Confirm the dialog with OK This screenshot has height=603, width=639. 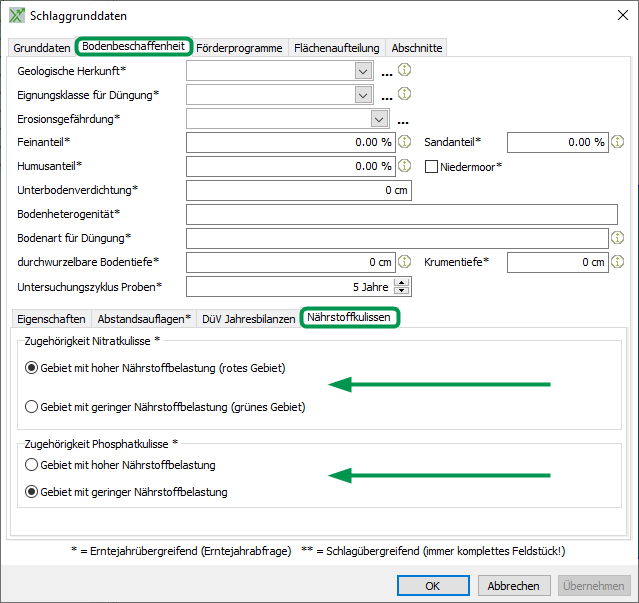(432, 586)
